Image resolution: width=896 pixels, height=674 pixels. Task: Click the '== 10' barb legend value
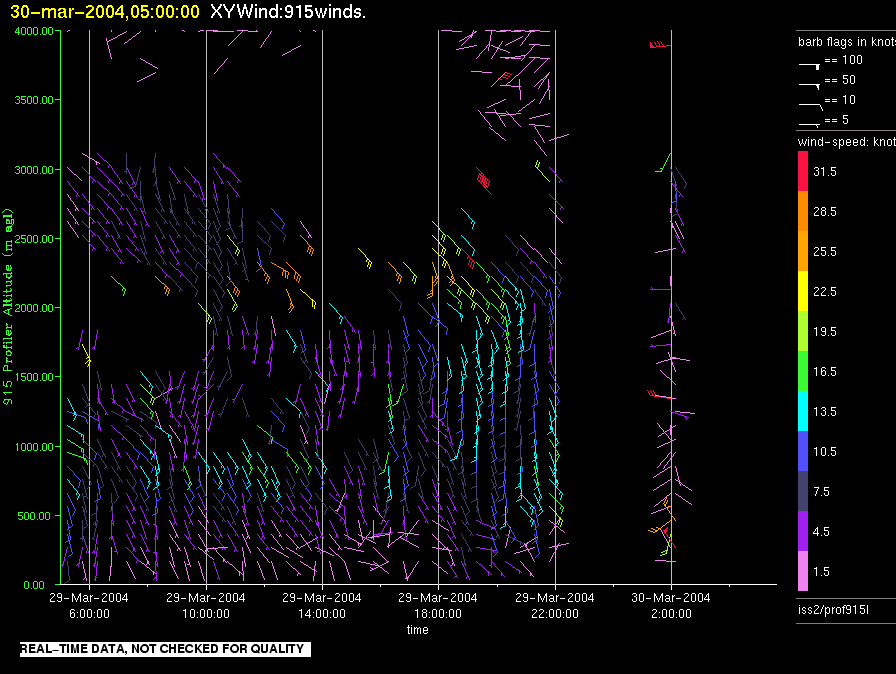840,100
